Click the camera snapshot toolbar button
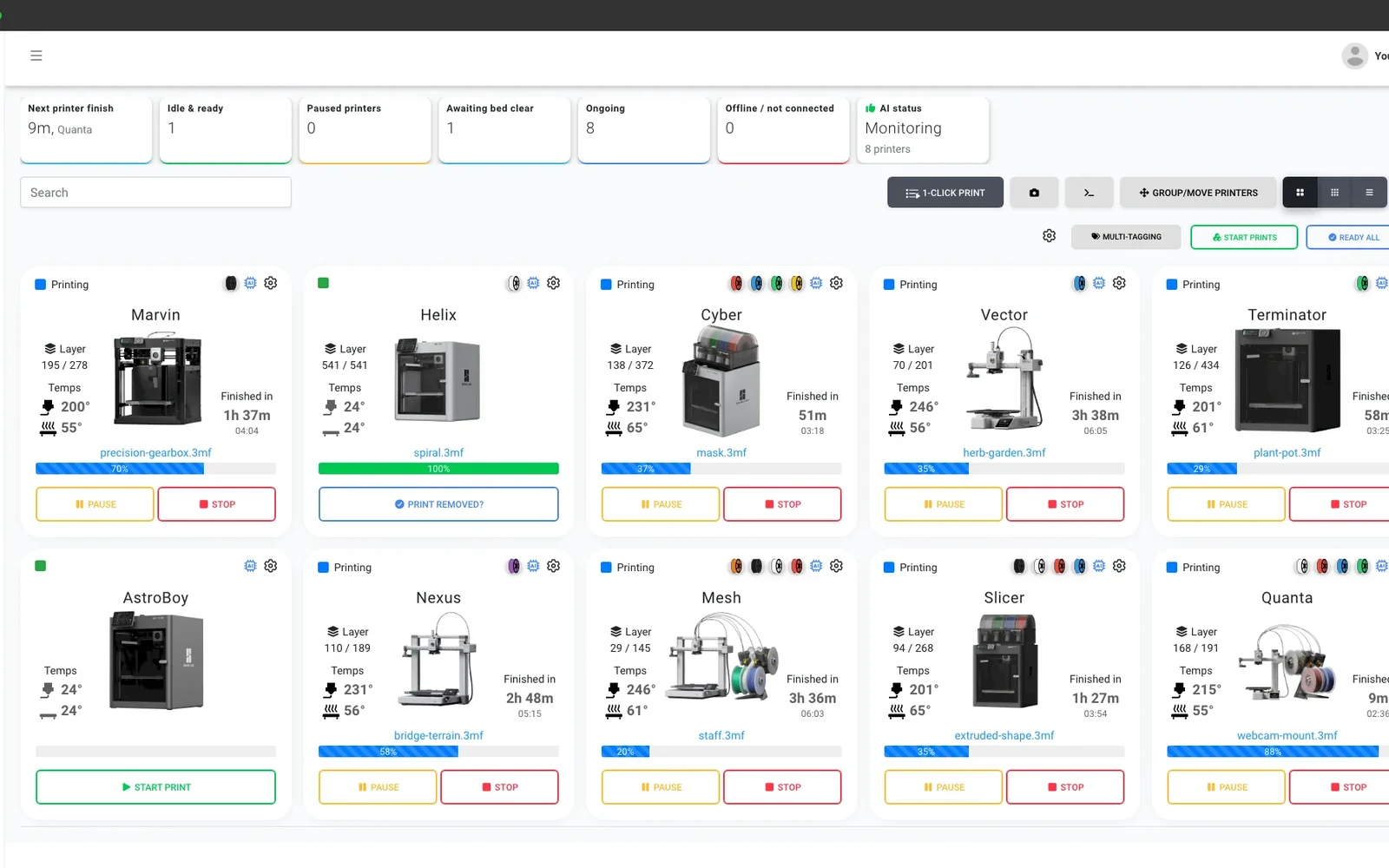1389x868 pixels. (1034, 193)
